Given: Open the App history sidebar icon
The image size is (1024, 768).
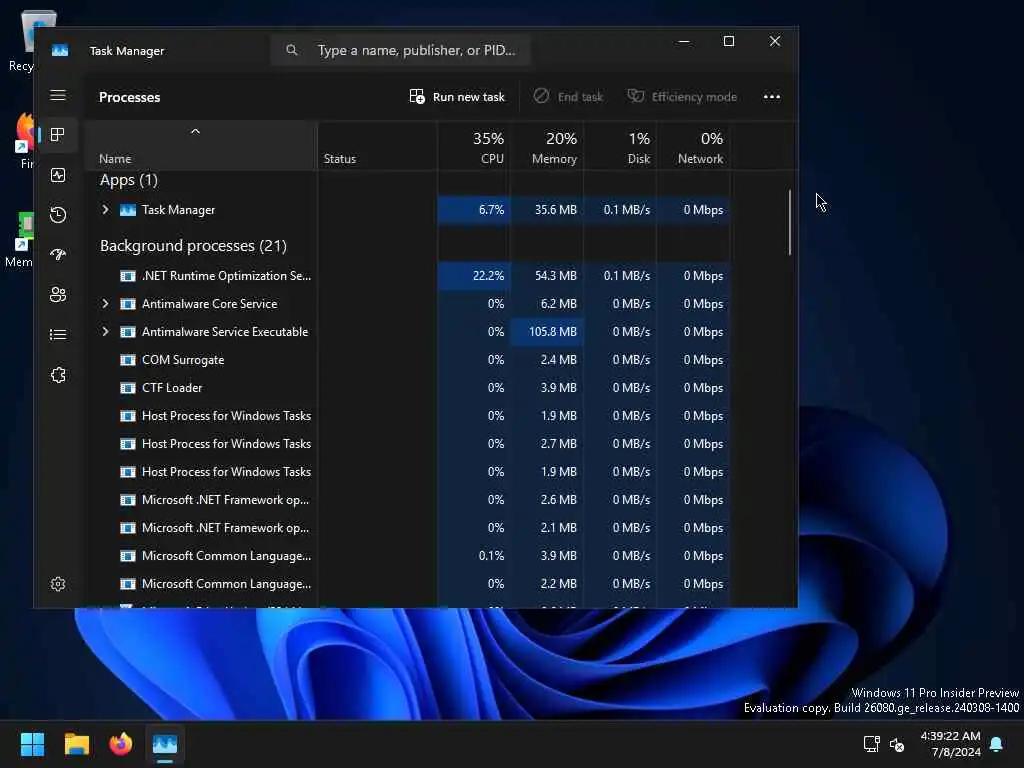Looking at the screenshot, I should pyautogui.click(x=58, y=215).
